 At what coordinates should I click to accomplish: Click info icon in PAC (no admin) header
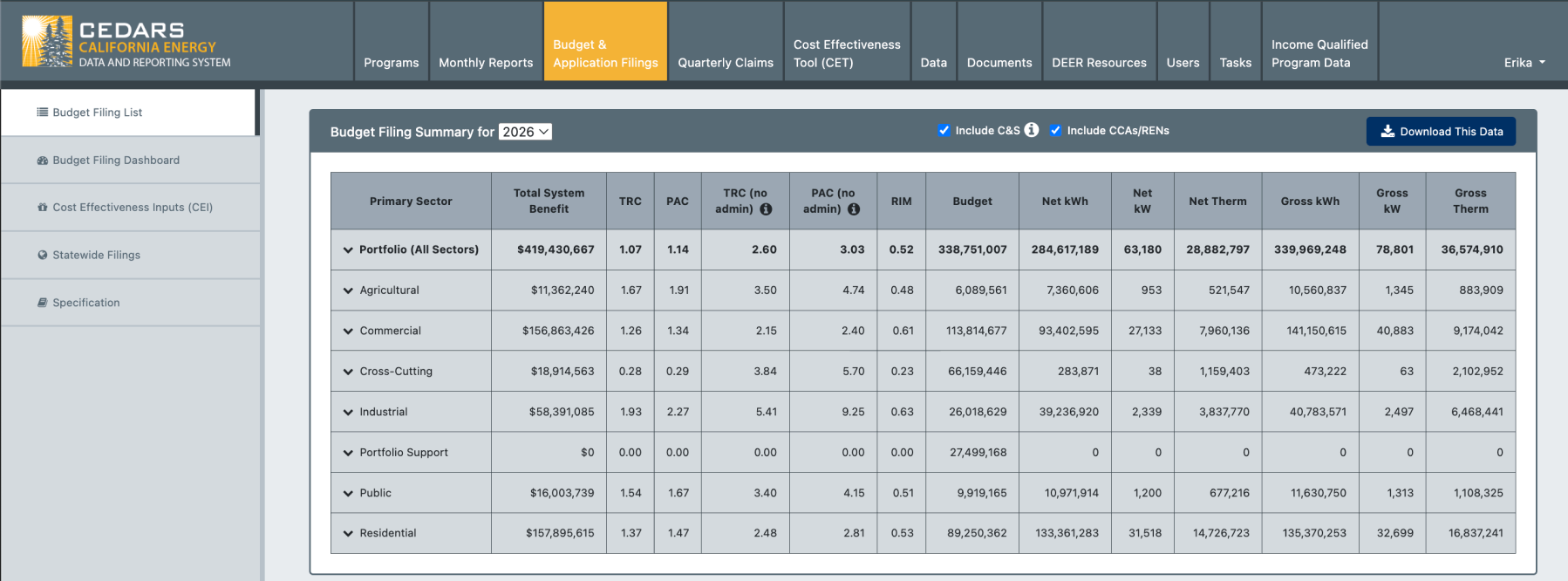point(854,209)
